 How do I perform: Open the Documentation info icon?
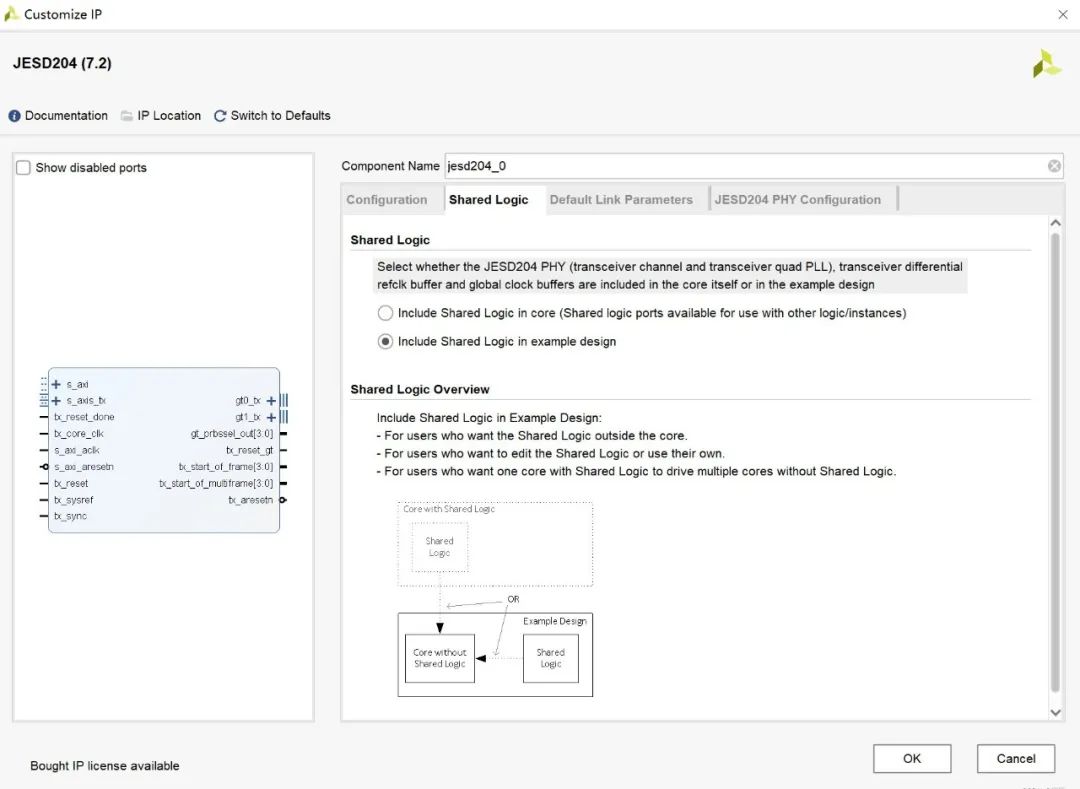coord(14,116)
